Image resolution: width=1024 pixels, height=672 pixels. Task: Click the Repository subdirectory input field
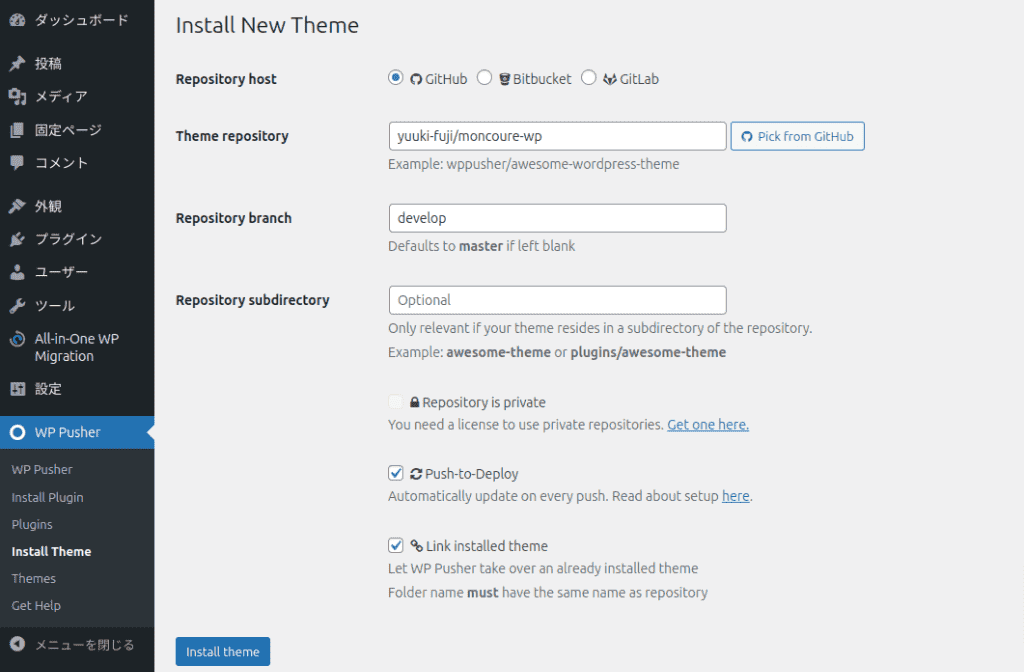[x=557, y=300]
